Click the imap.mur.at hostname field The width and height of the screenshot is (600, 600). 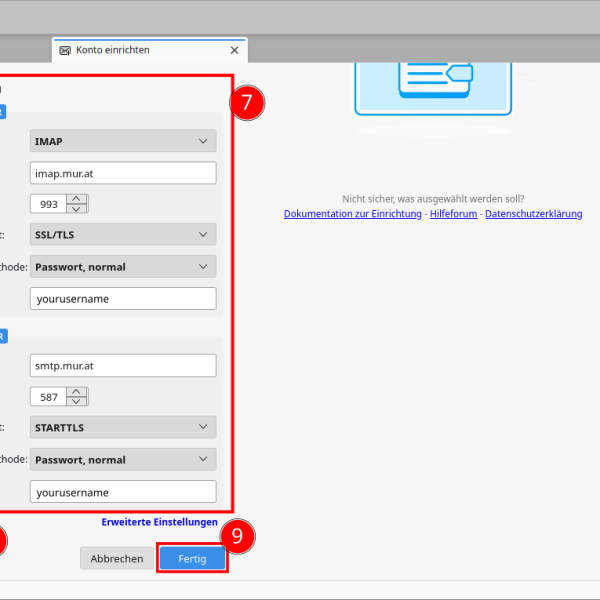(123, 173)
